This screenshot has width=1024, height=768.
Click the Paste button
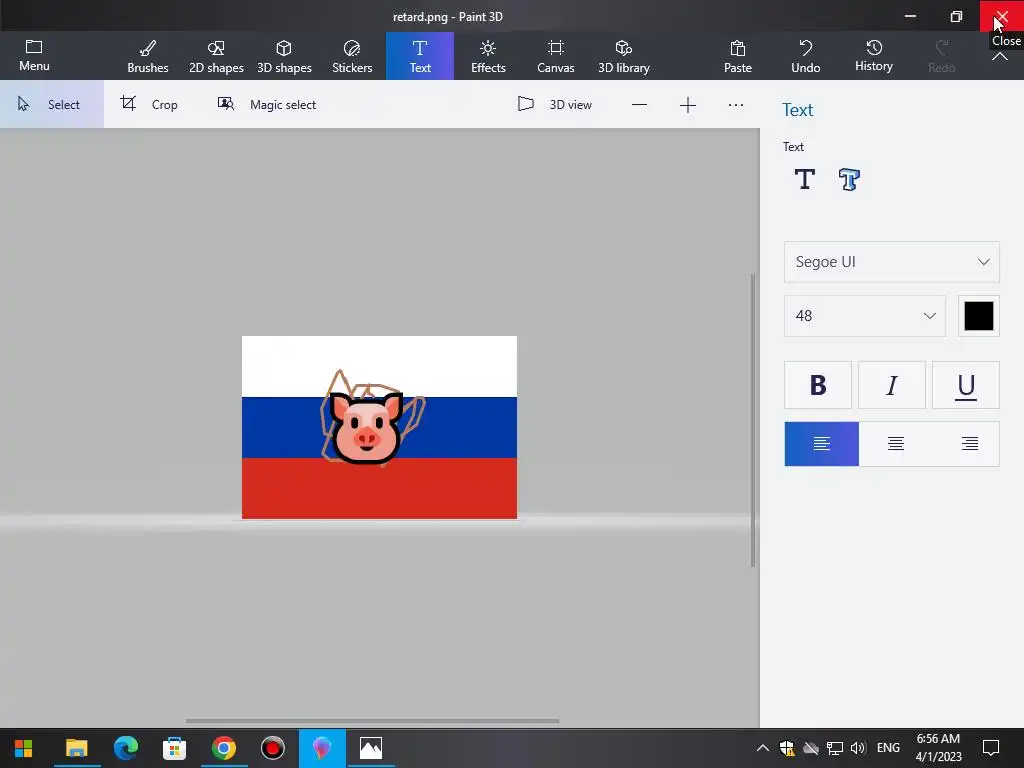click(x=738, y=56)
